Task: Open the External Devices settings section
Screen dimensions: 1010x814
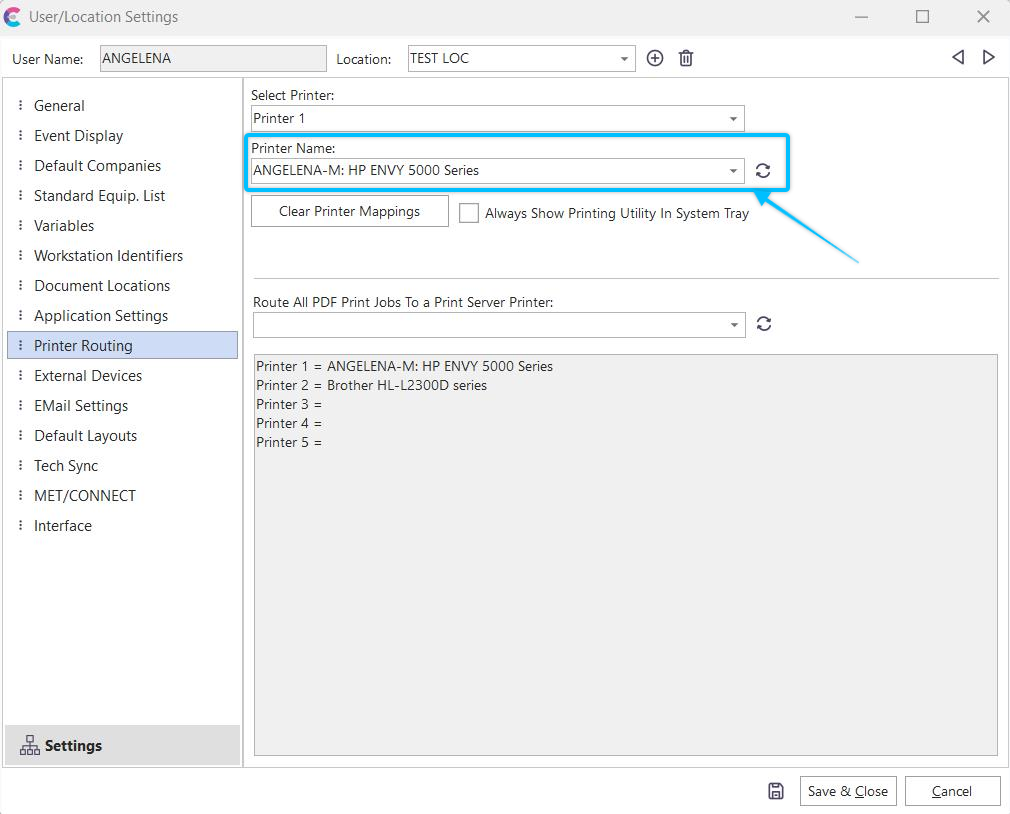Action: coord(88,376)
